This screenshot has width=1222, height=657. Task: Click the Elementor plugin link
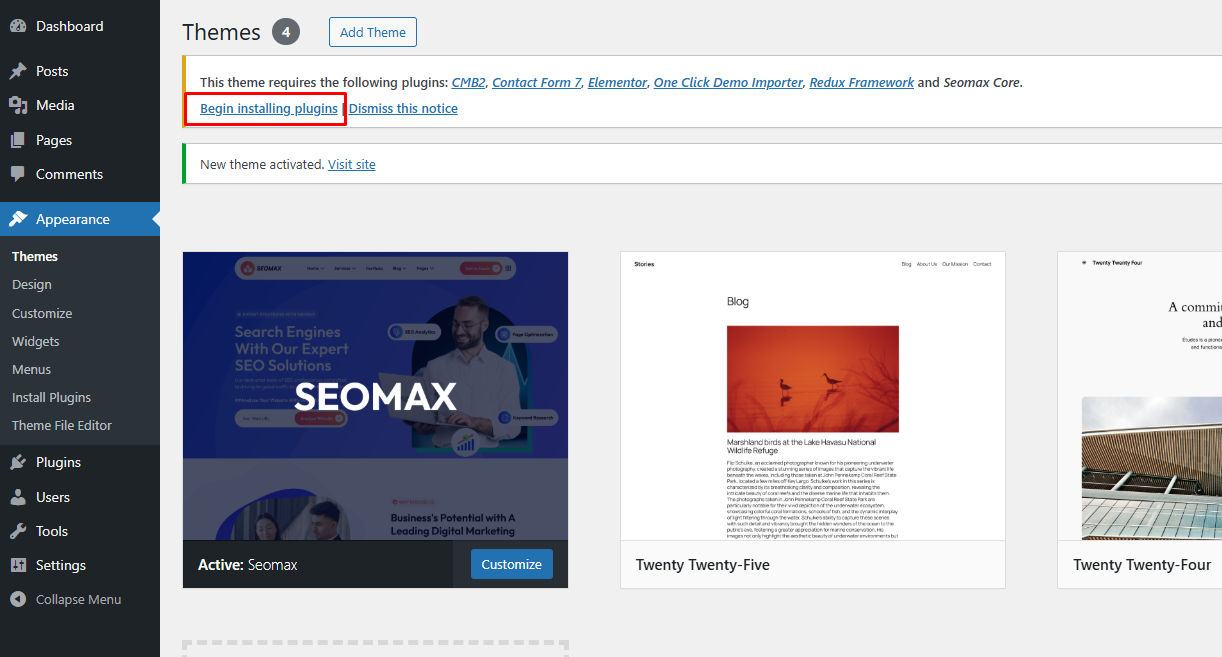(x=617, y=83)
